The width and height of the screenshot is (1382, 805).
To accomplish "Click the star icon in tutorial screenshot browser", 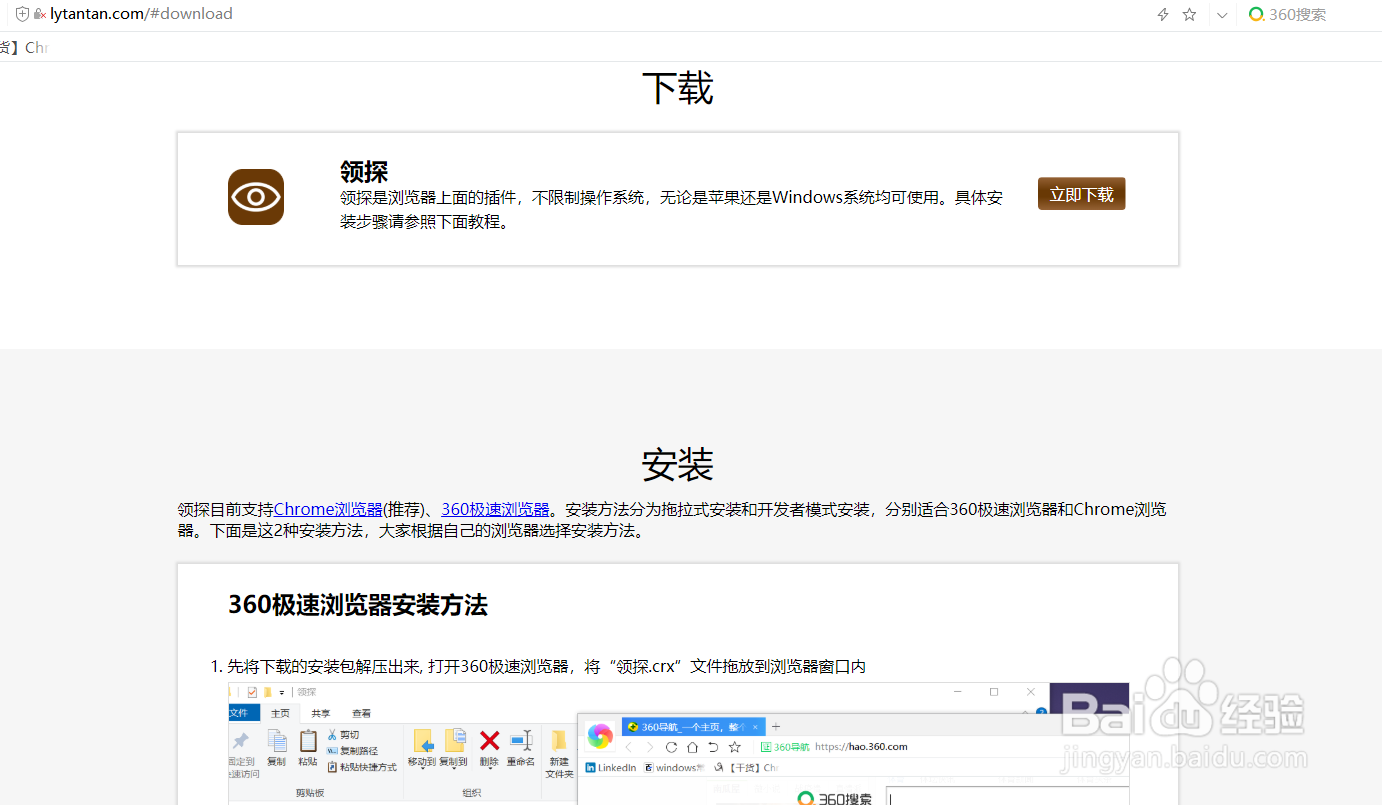I will (x=735, y=747).
